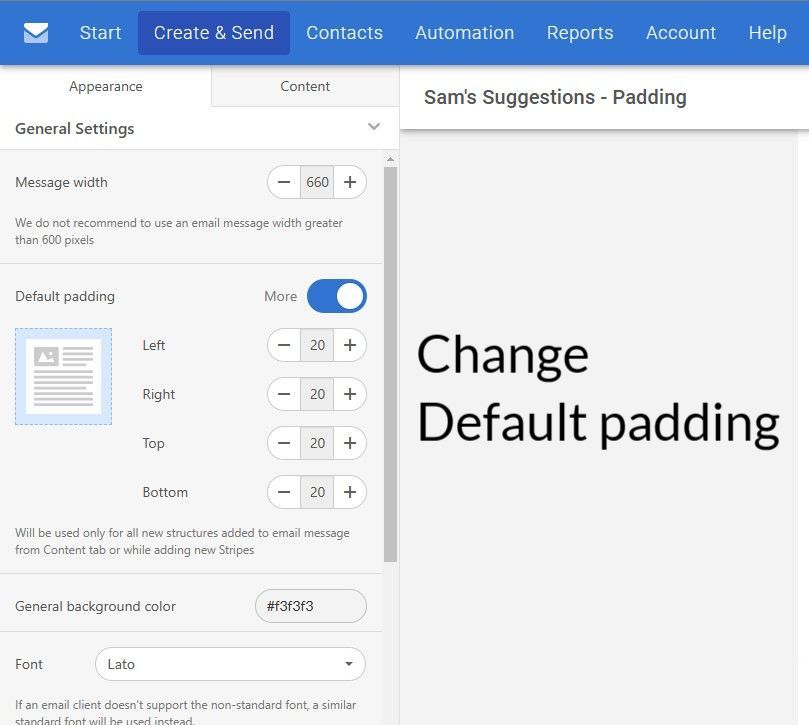Click the General background color field
Viewport: 809px width, 725px height.
pos(311,606)
